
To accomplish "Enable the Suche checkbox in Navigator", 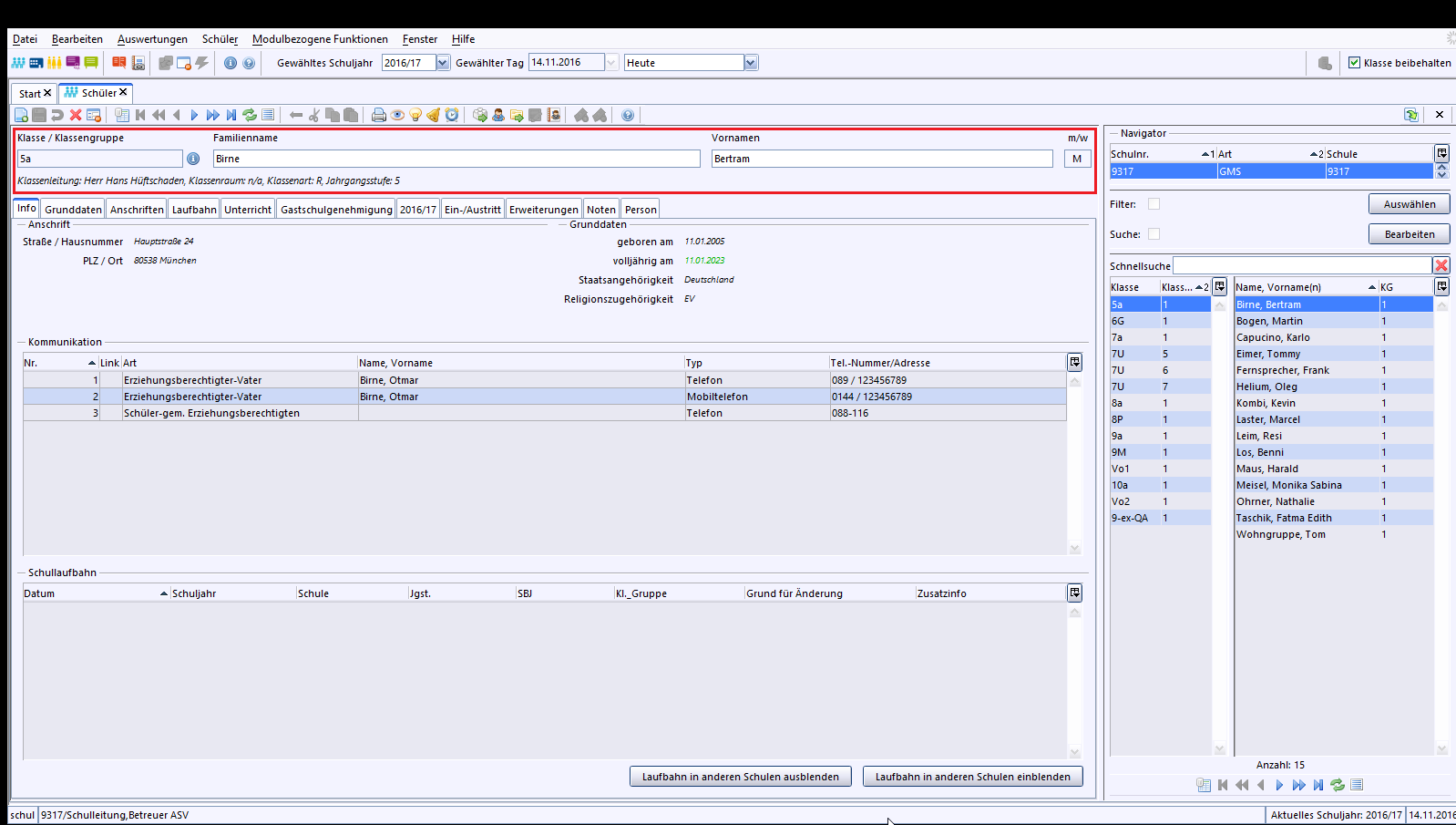I will point(1154,234).
